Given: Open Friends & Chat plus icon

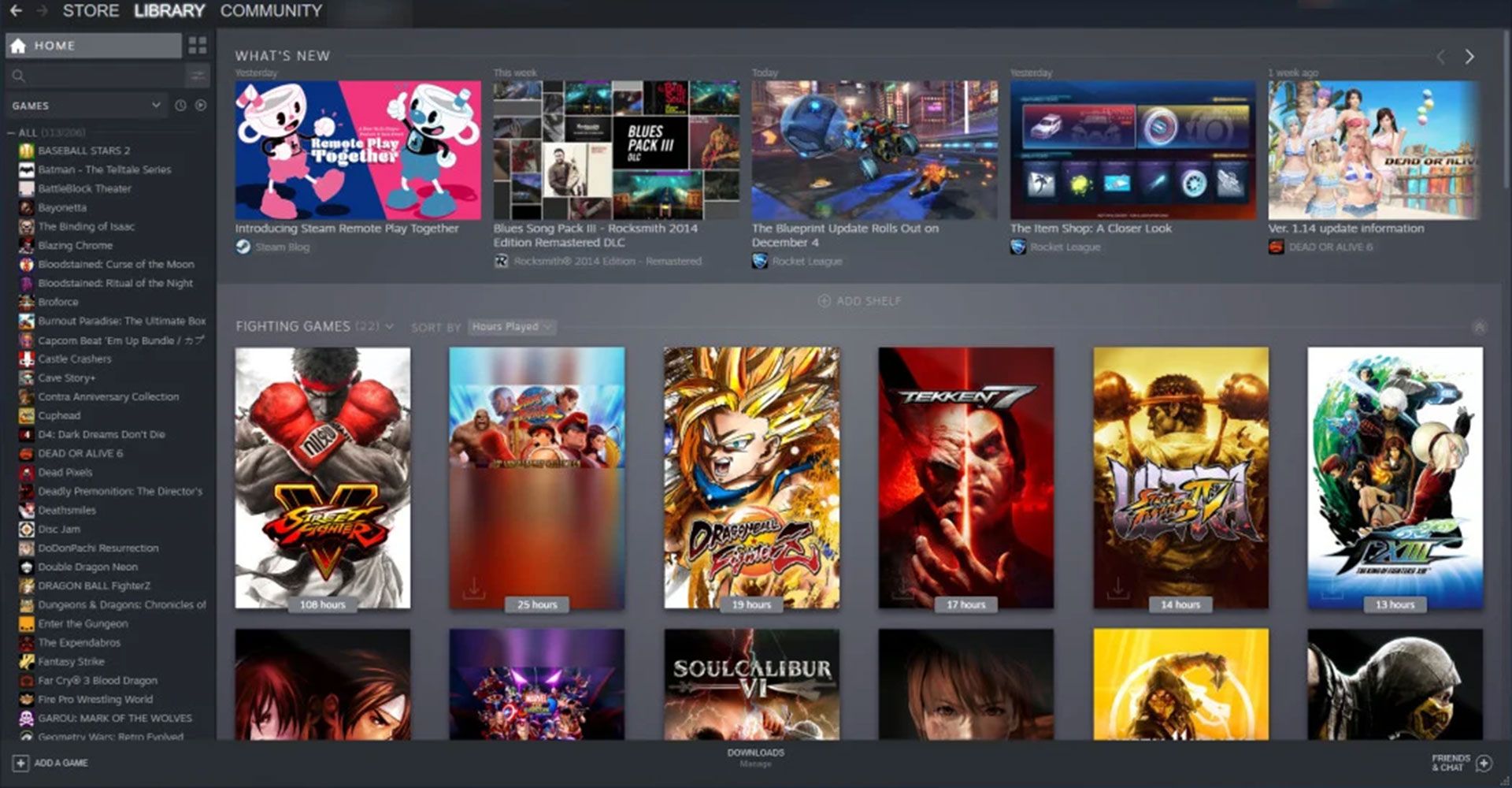Looking at the screenshot, I should (1484, 763).
